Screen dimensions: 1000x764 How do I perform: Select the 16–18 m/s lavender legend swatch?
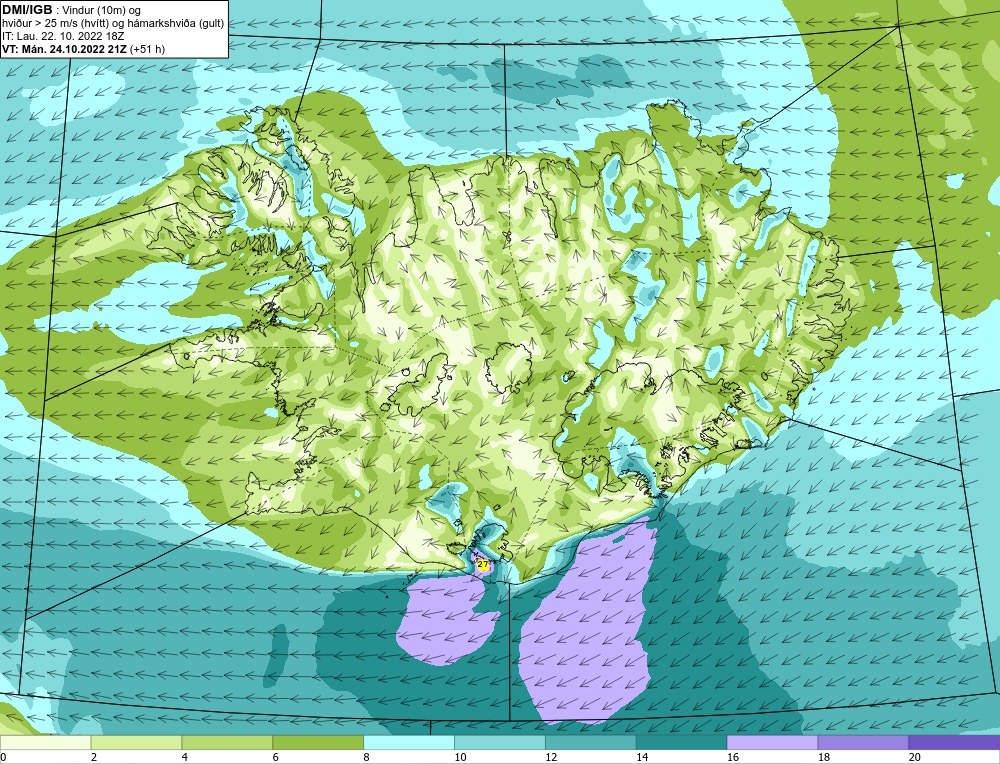point(772,743)
